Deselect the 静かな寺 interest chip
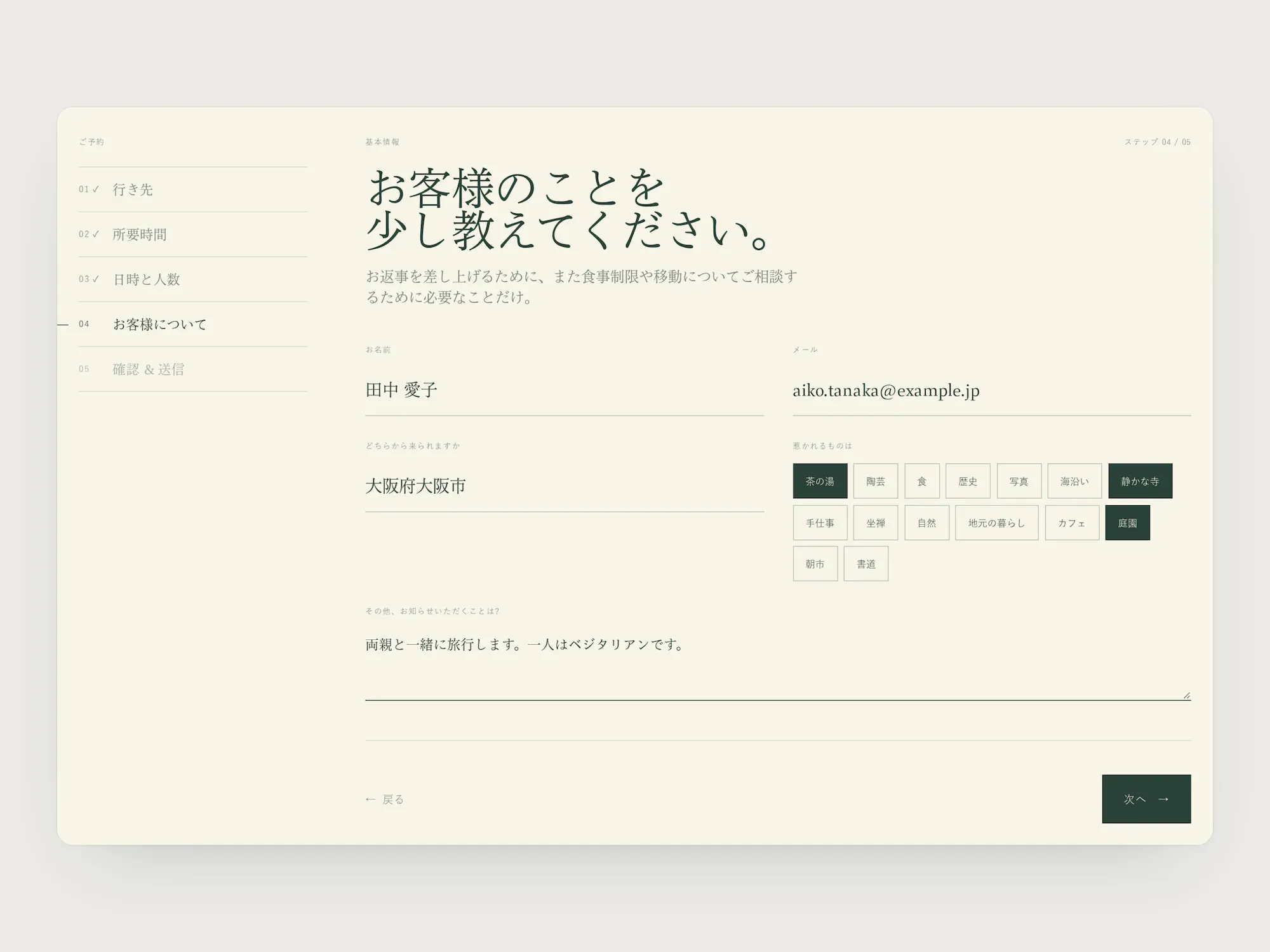The width and height of the screenshot is (1270, 952). click(x=1140, y=481)
